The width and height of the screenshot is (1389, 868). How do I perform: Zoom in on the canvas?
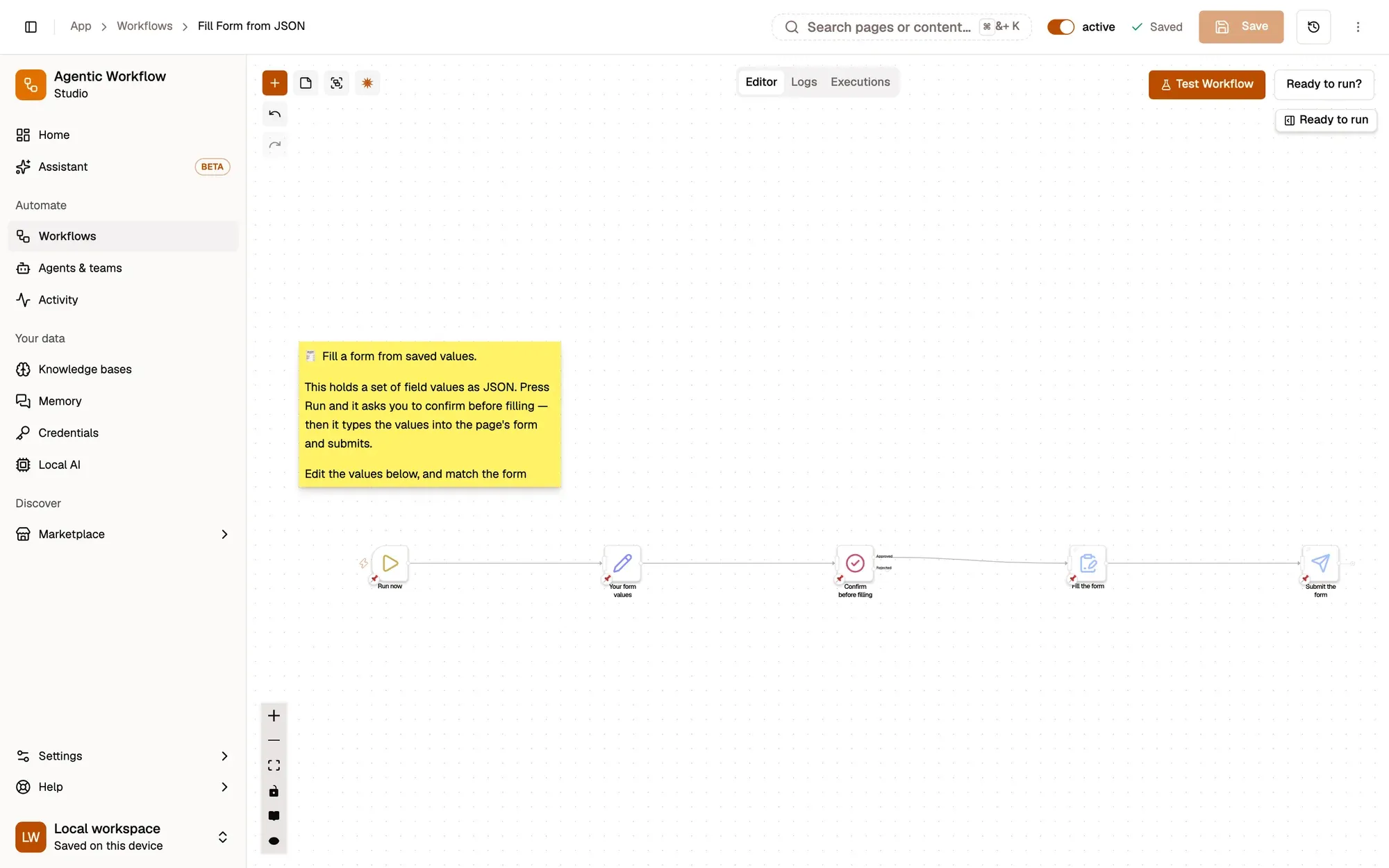pyautogui.click(x=274, y=715)
